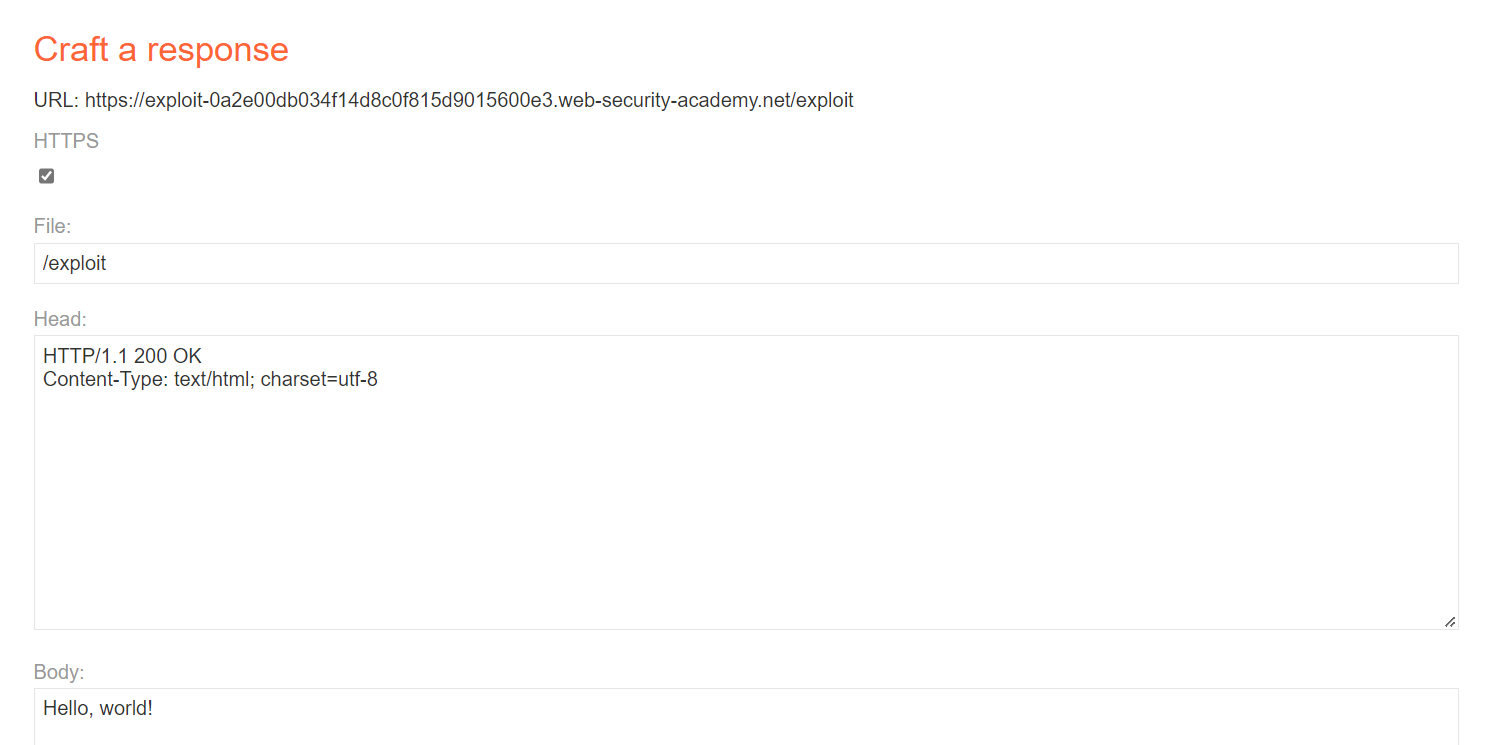Click the exploit server URL text
The height and width of the screenshot is (745, 1495).
point(470,100)
